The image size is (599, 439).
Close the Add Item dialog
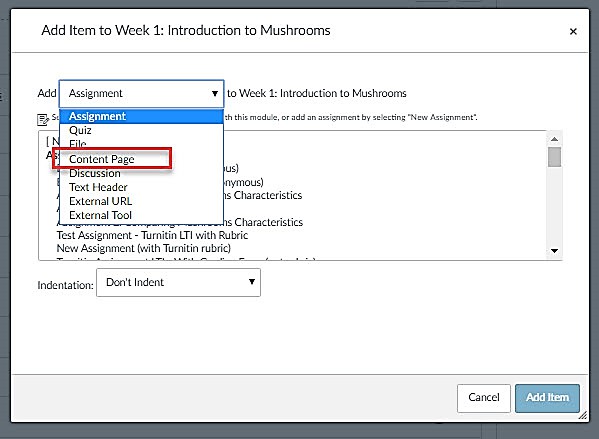click(x=573, y=31)
